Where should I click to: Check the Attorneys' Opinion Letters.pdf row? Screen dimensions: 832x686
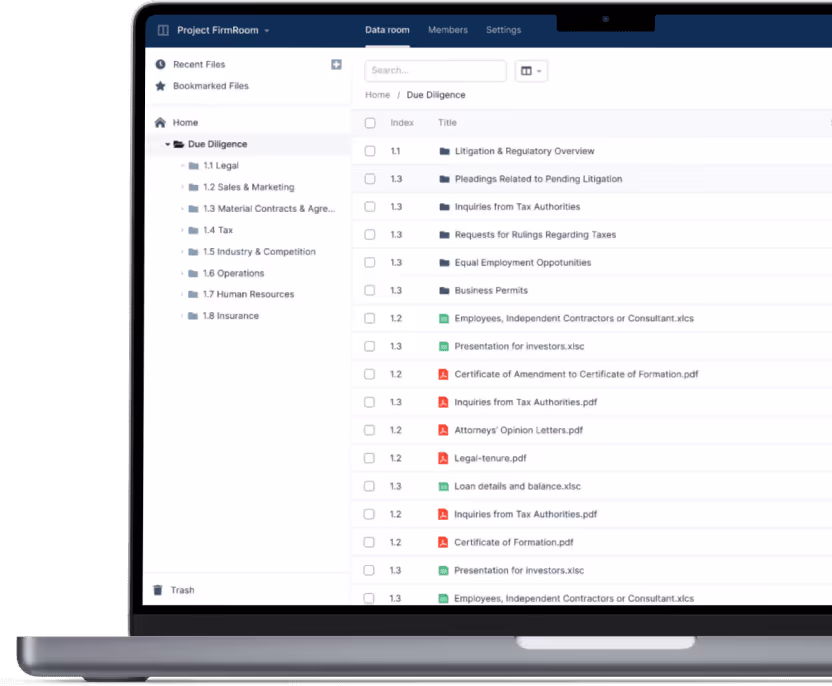pos(369,430)
